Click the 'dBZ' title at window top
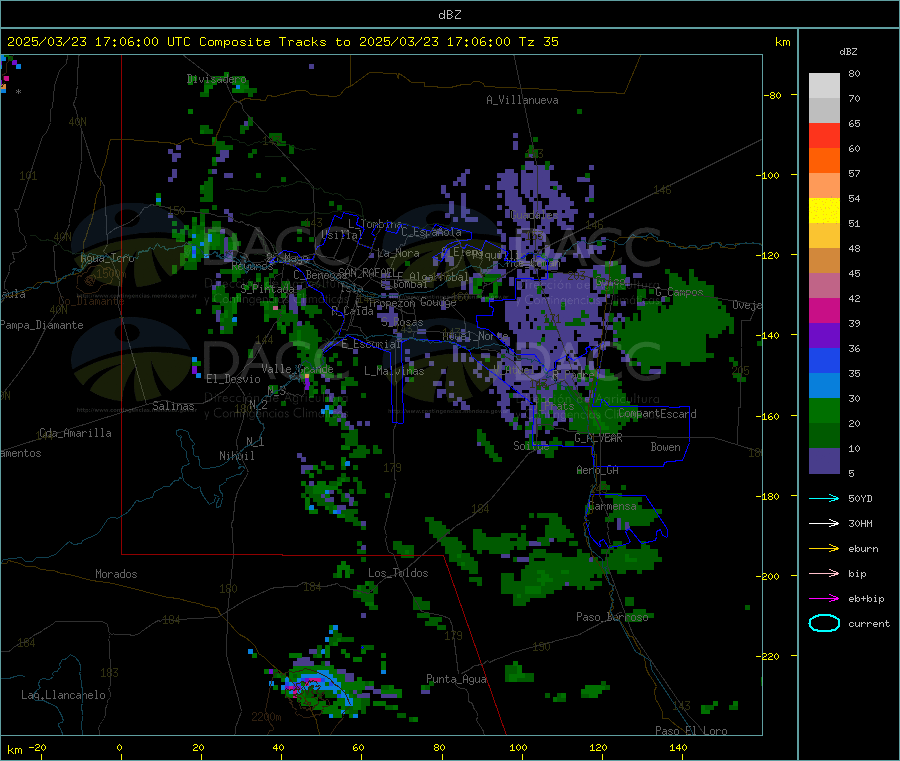Screen dimensions: 900x761 pos(449,15)
